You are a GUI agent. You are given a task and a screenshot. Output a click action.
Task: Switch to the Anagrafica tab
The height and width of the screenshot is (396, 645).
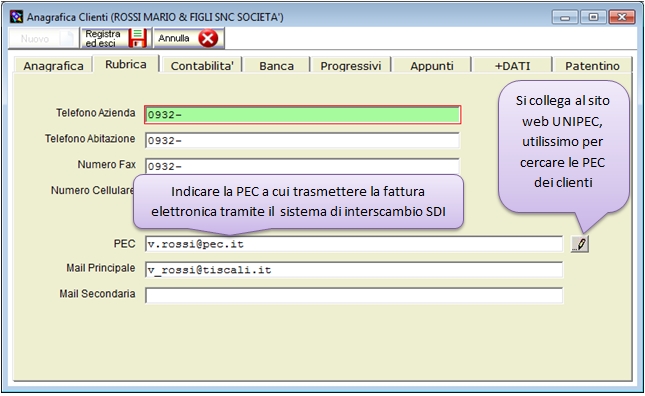(x=53, y=66)
